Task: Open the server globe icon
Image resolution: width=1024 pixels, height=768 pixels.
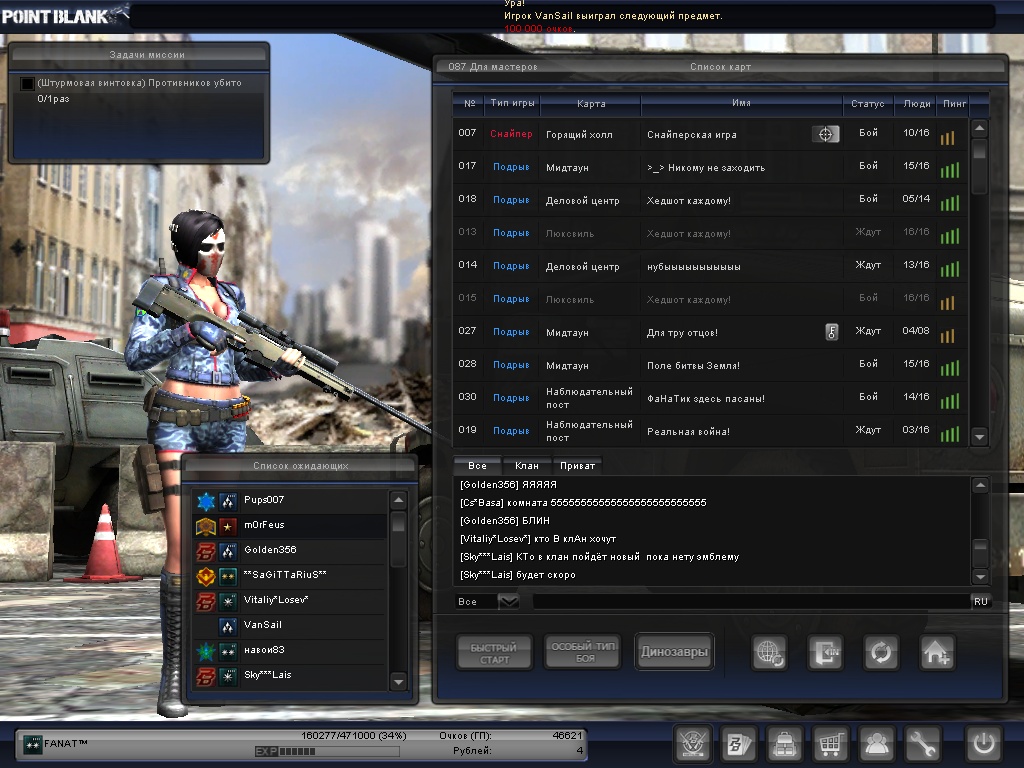Action: coord(769,653)
